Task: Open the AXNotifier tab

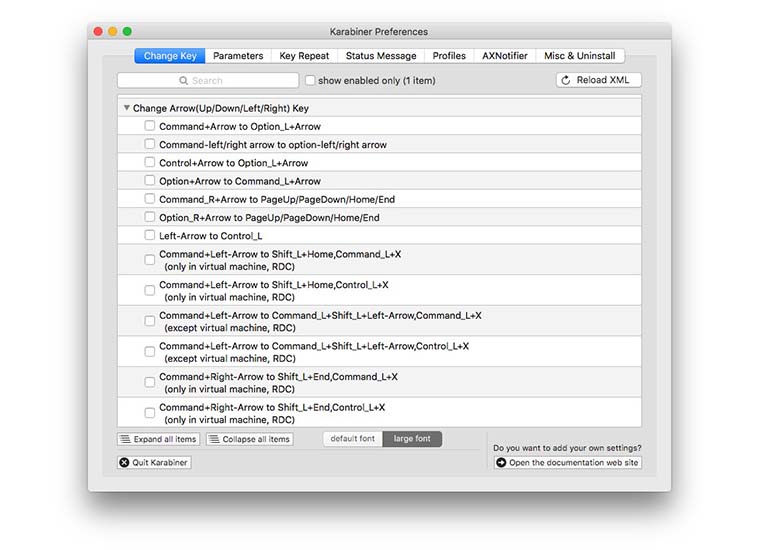Action: tap(505, 56)
